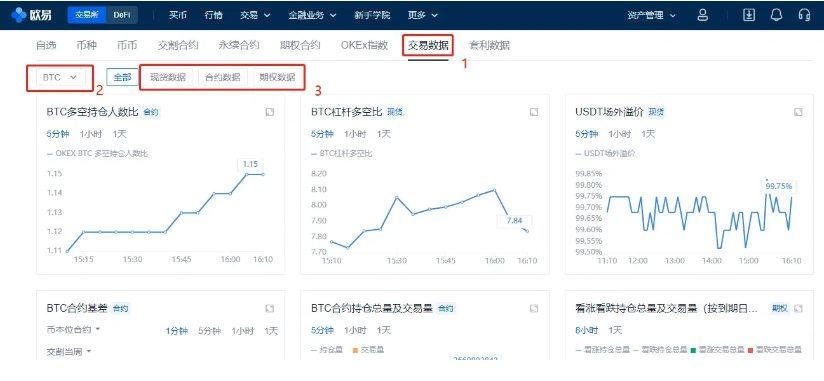Open the app download icon

click(748, 15)
